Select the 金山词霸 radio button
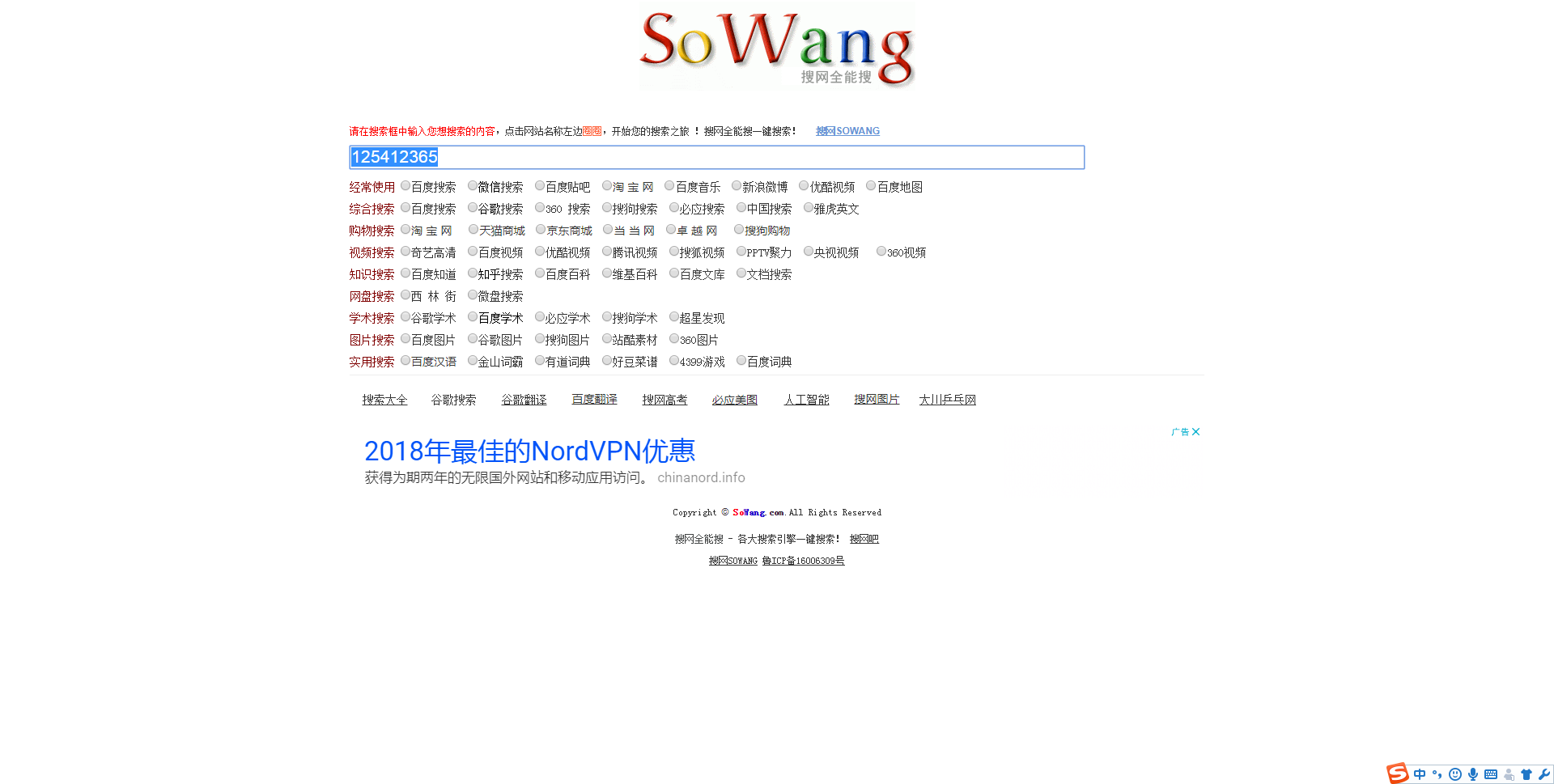1554x784 pixels. [x=473, y=361]
